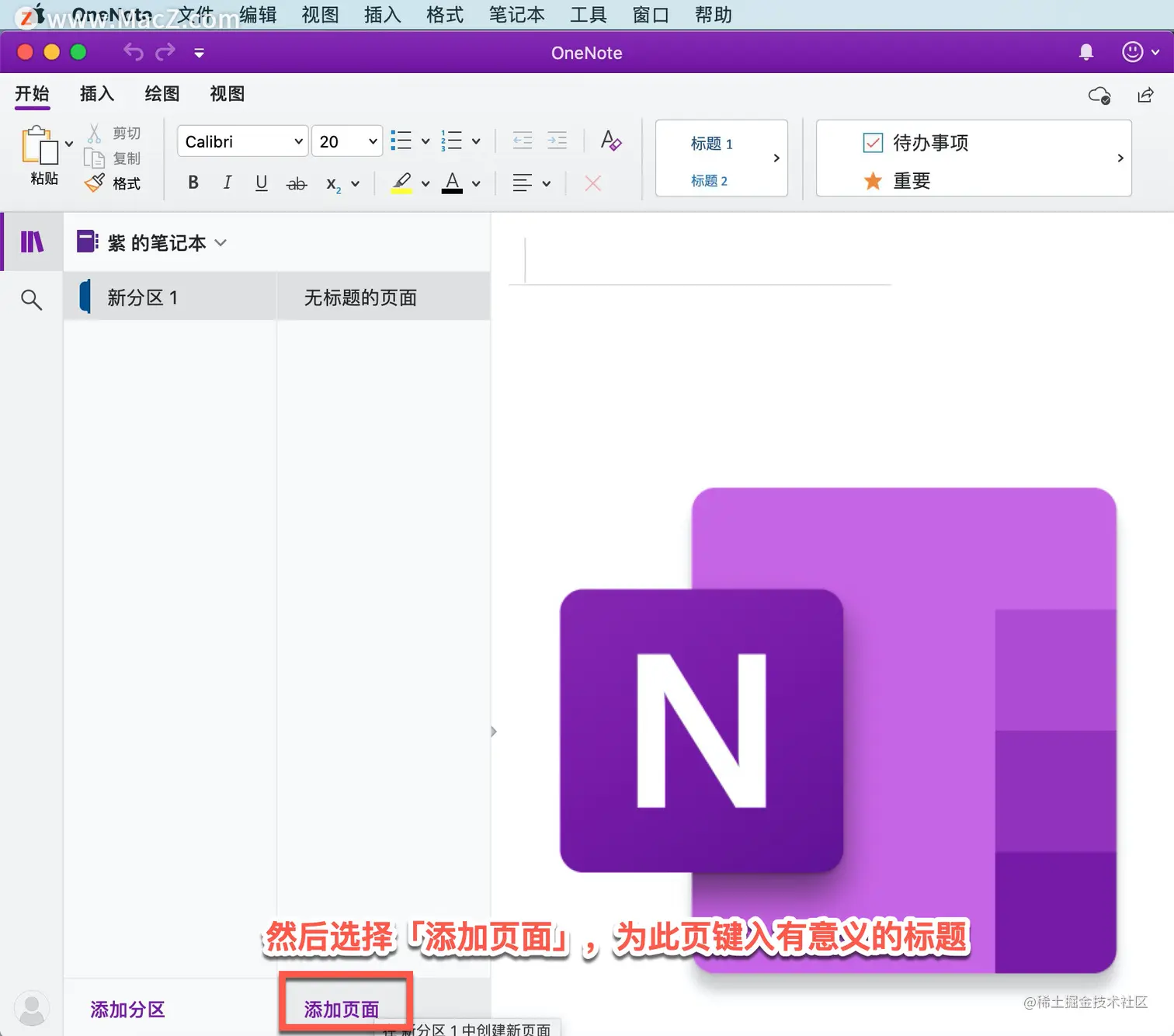Toggle bulleted list formatting
Screen dimensions: 1174x1036
[401, 141]
